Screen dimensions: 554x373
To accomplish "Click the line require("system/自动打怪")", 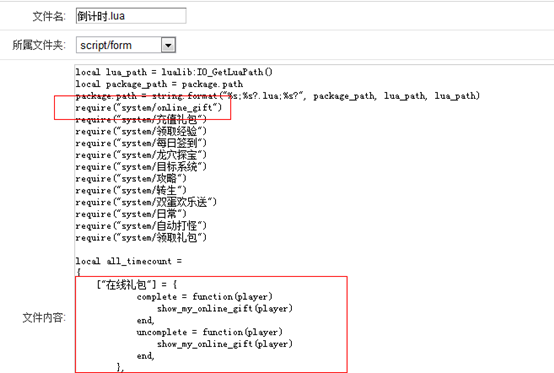I will (x=141, y=226).
